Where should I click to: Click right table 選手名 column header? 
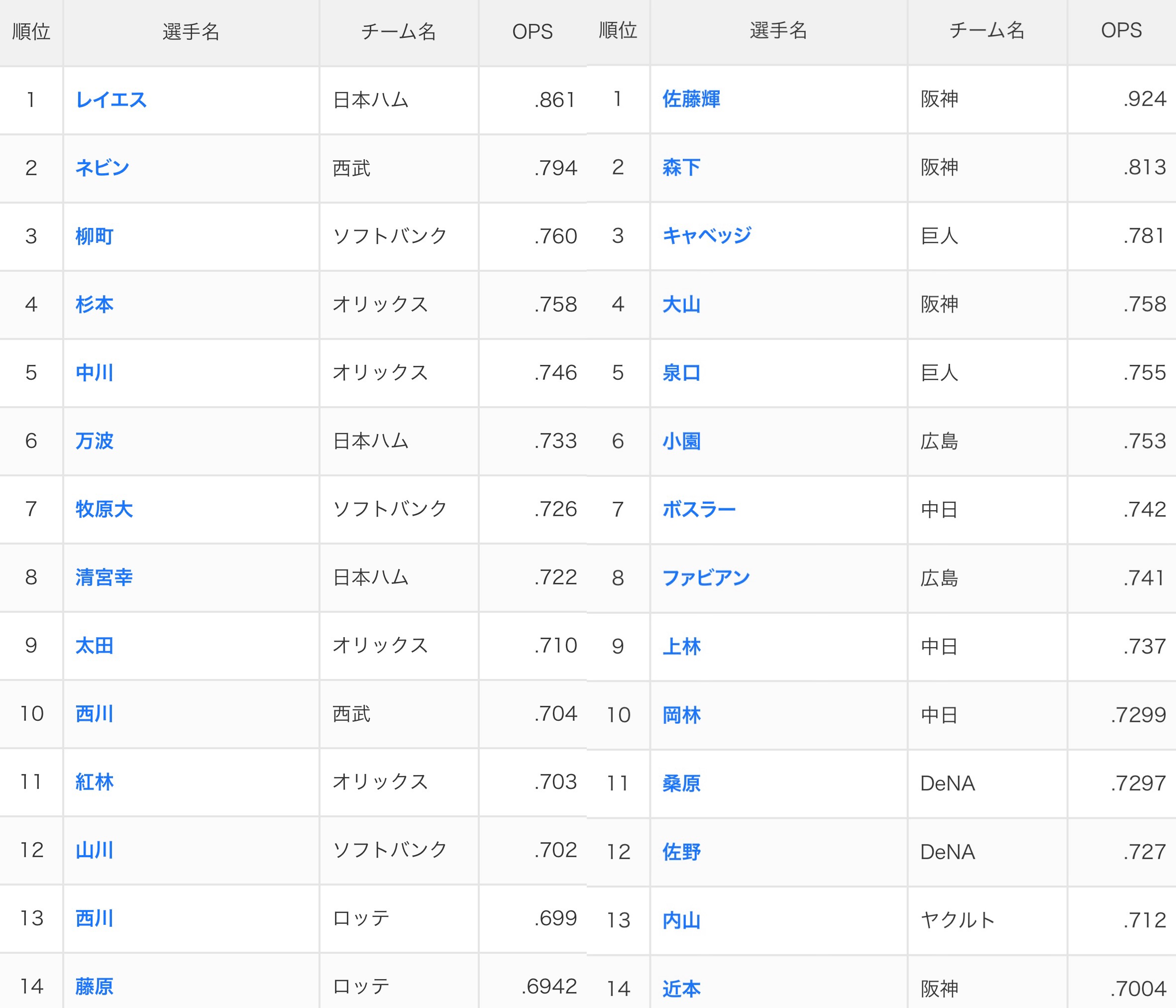778,31
